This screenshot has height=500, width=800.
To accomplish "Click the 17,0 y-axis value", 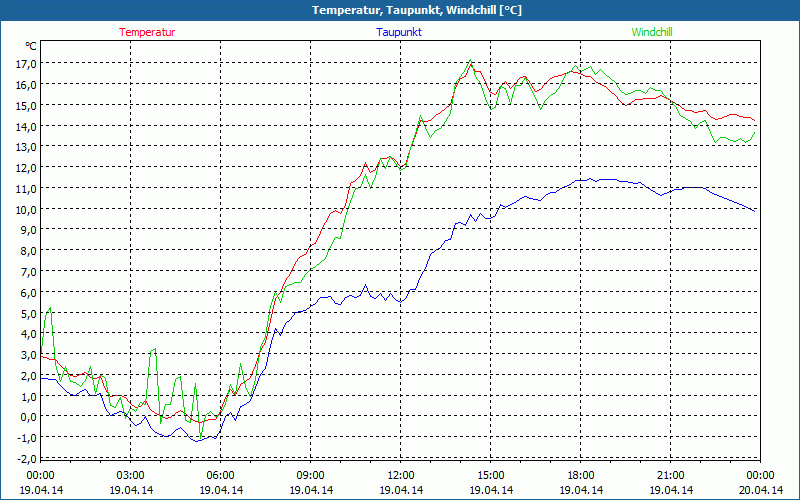I will point(27,64).
